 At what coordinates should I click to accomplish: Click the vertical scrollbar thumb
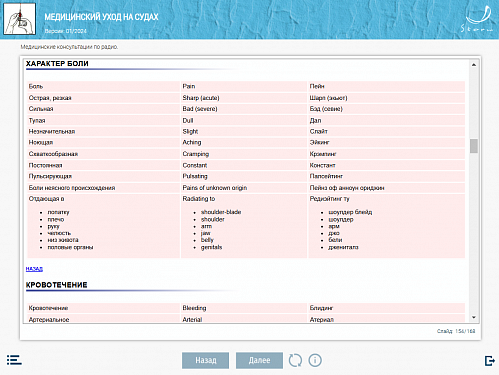[474, 146]
